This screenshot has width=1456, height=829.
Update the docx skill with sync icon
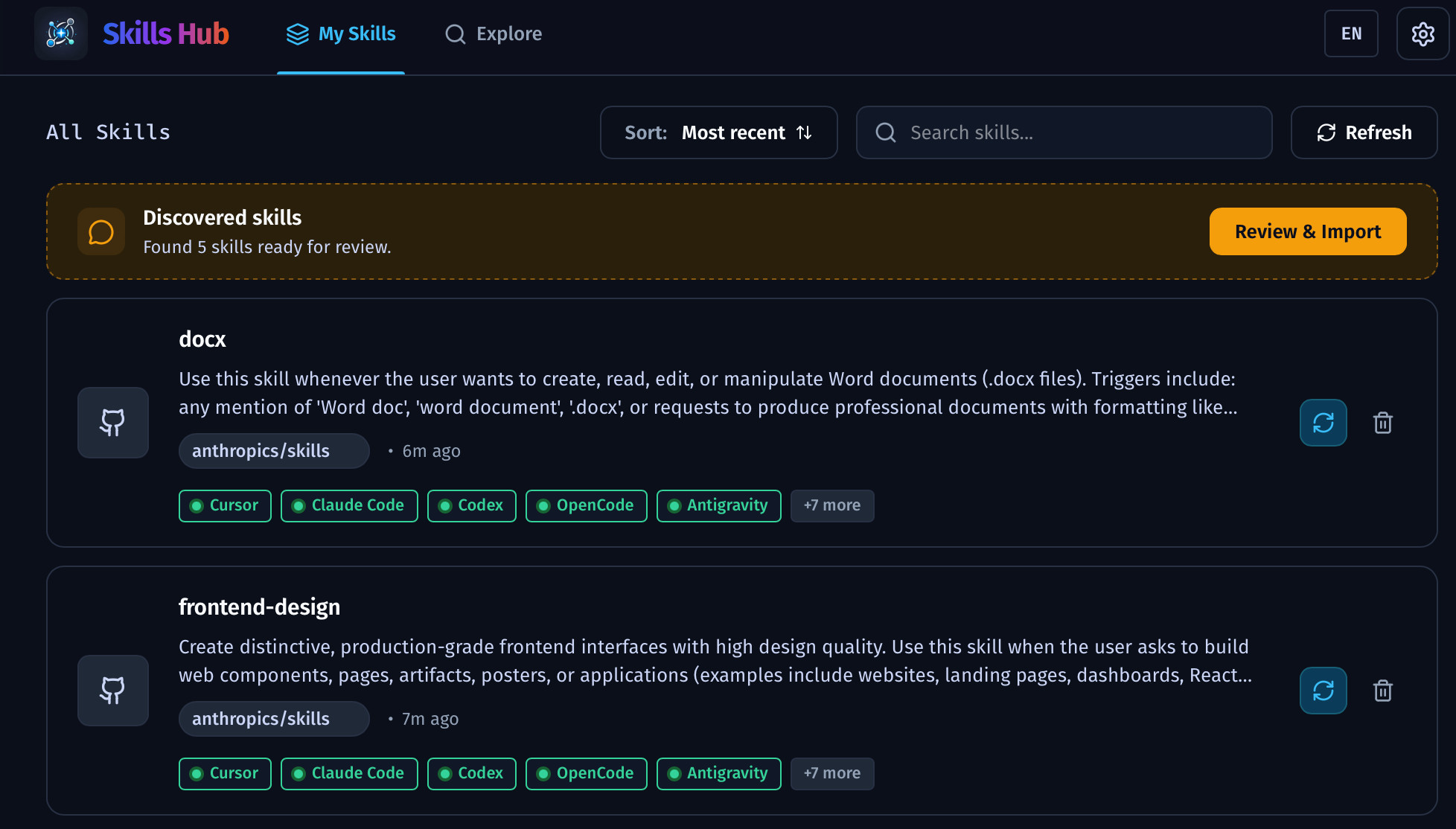click(1323, 423)
